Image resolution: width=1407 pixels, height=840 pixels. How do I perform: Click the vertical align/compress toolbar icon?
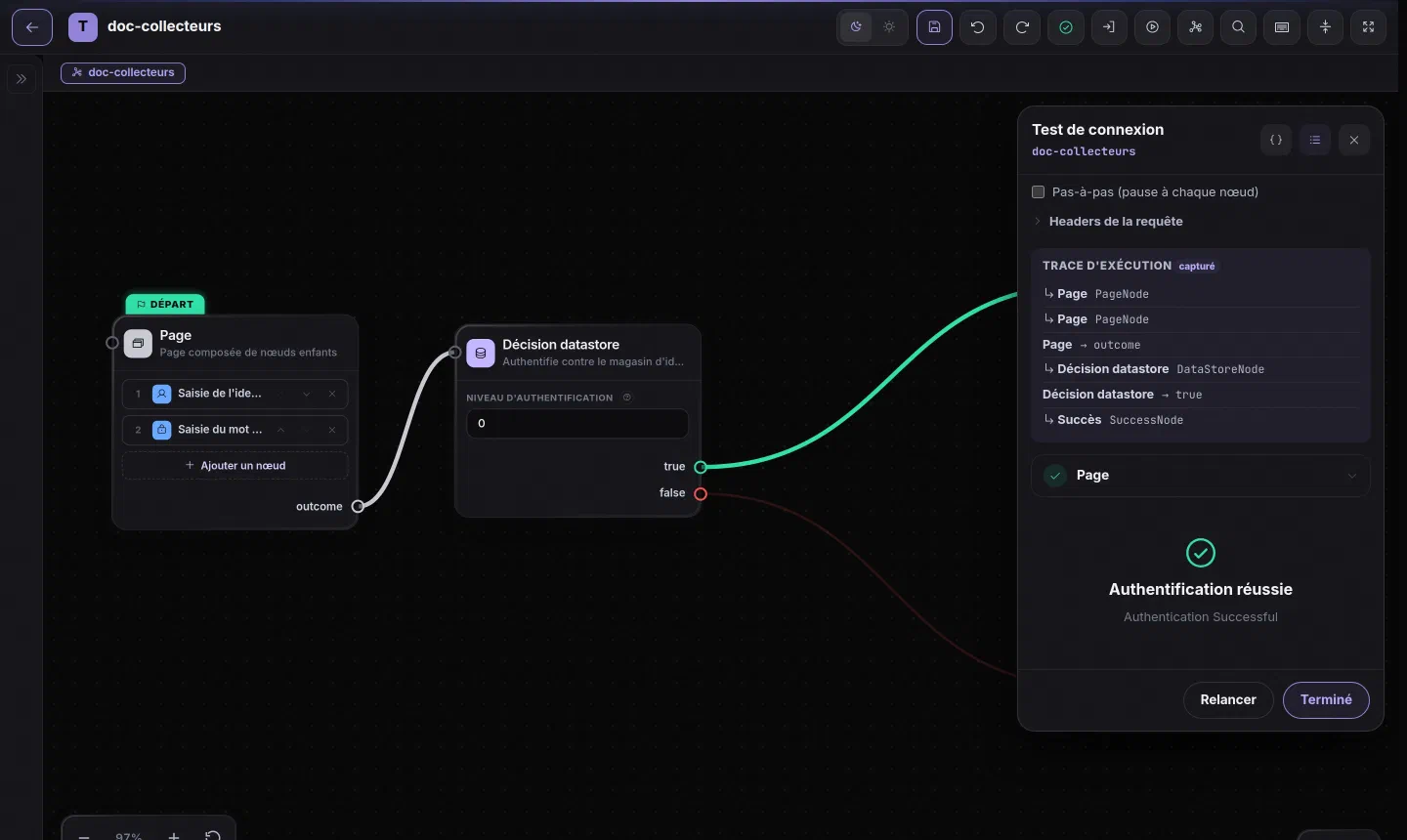pos(1326,27)
